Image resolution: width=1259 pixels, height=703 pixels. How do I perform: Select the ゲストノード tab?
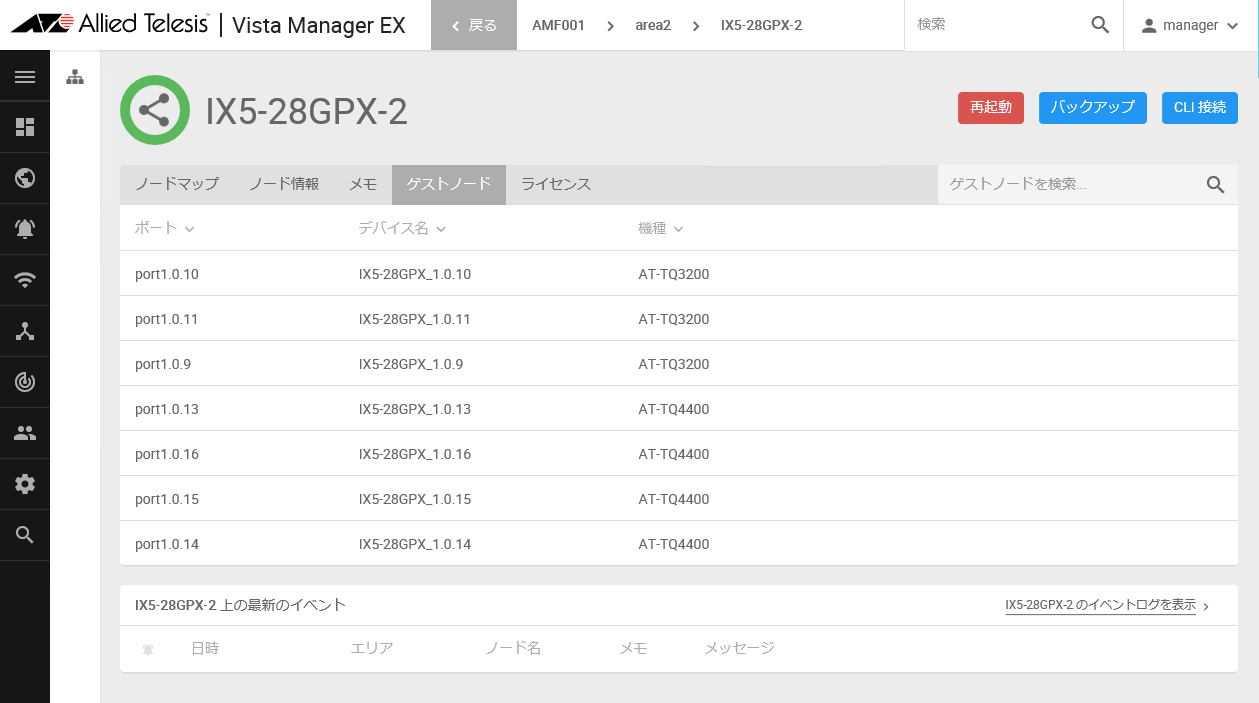coord(449,184)
